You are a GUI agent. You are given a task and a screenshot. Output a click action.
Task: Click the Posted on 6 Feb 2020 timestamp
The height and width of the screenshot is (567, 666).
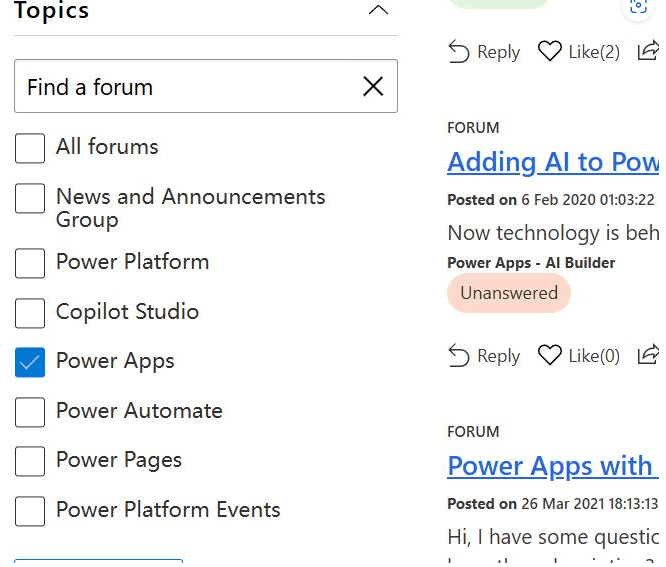coord(551,200)
